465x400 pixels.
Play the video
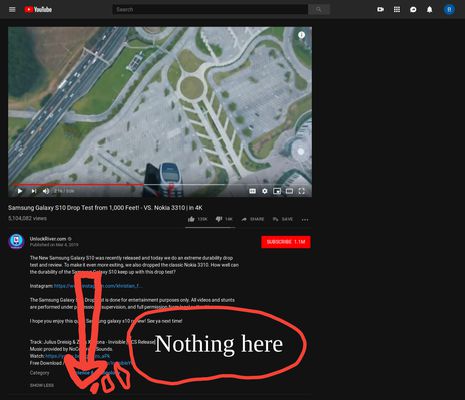pyautogui.click(x=20, y=191)
